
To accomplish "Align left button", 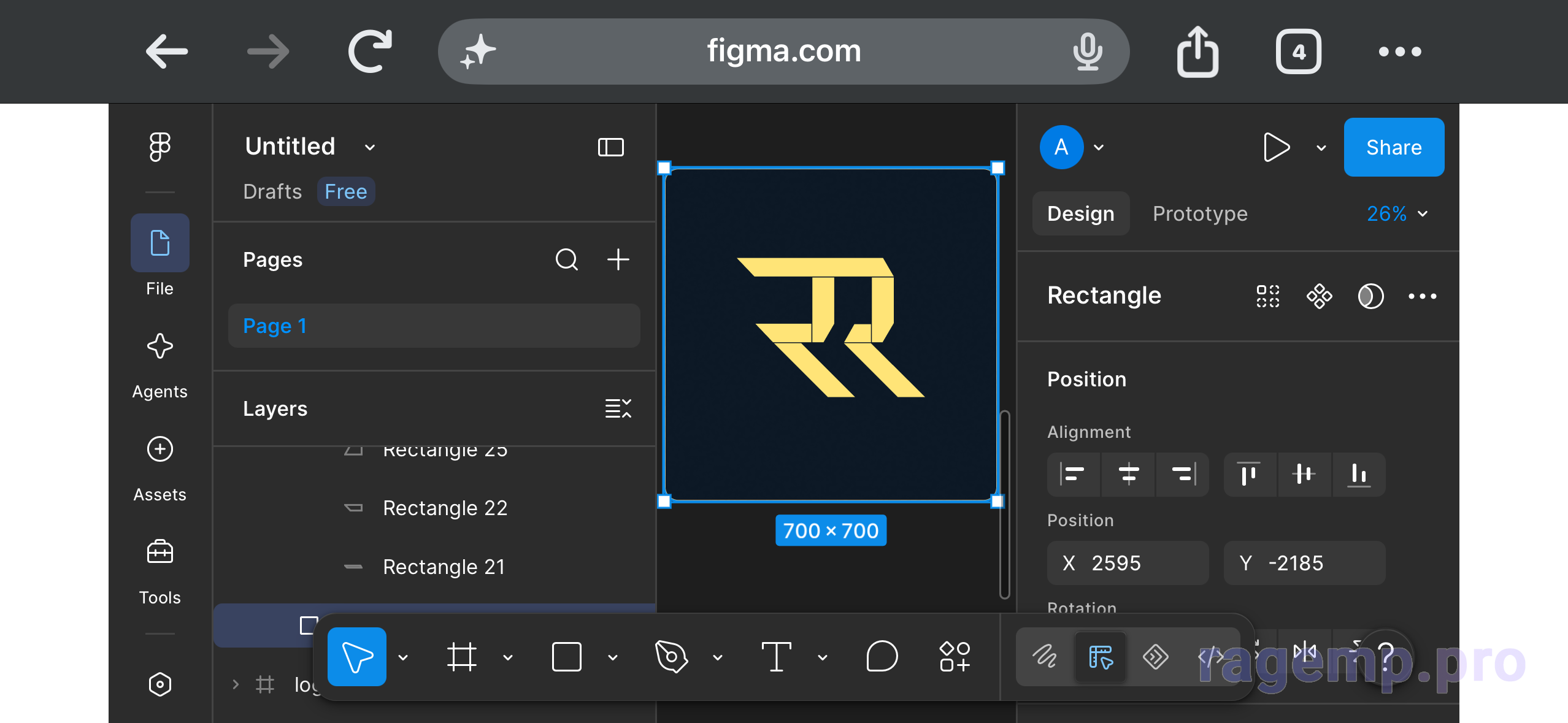I will point(1073,474).
